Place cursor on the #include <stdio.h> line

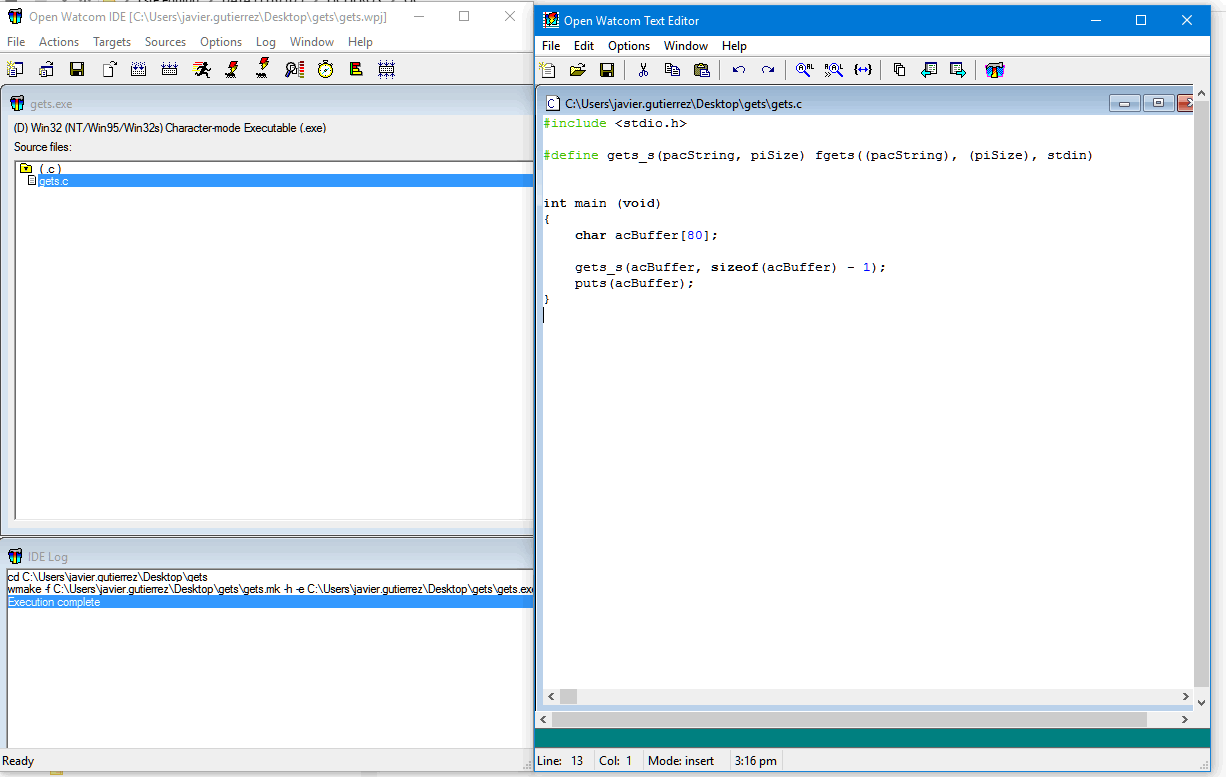click(x=615, y=123)
